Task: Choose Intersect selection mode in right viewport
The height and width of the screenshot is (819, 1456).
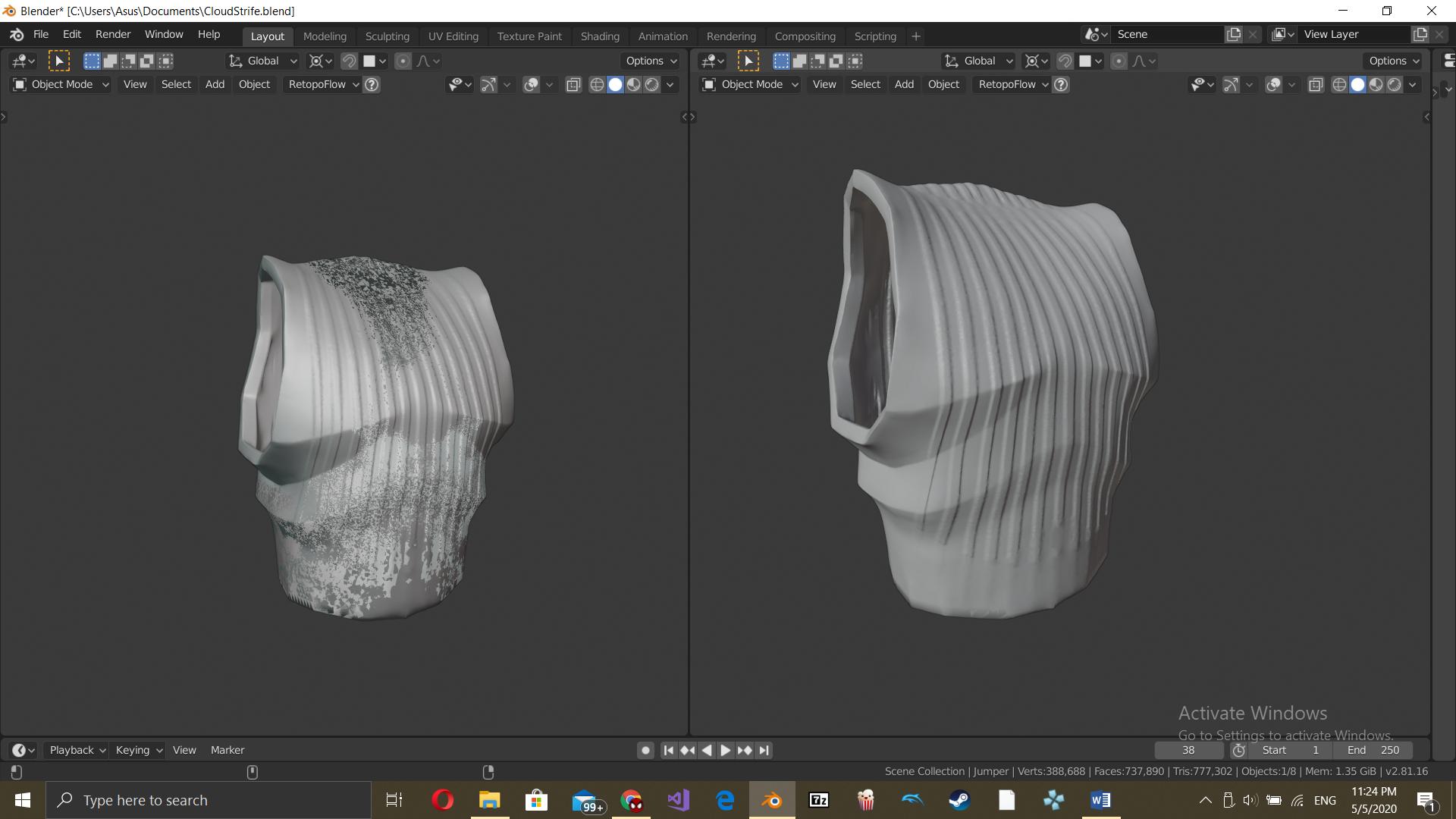Action: pyautogui.click(x=855, y=61)
